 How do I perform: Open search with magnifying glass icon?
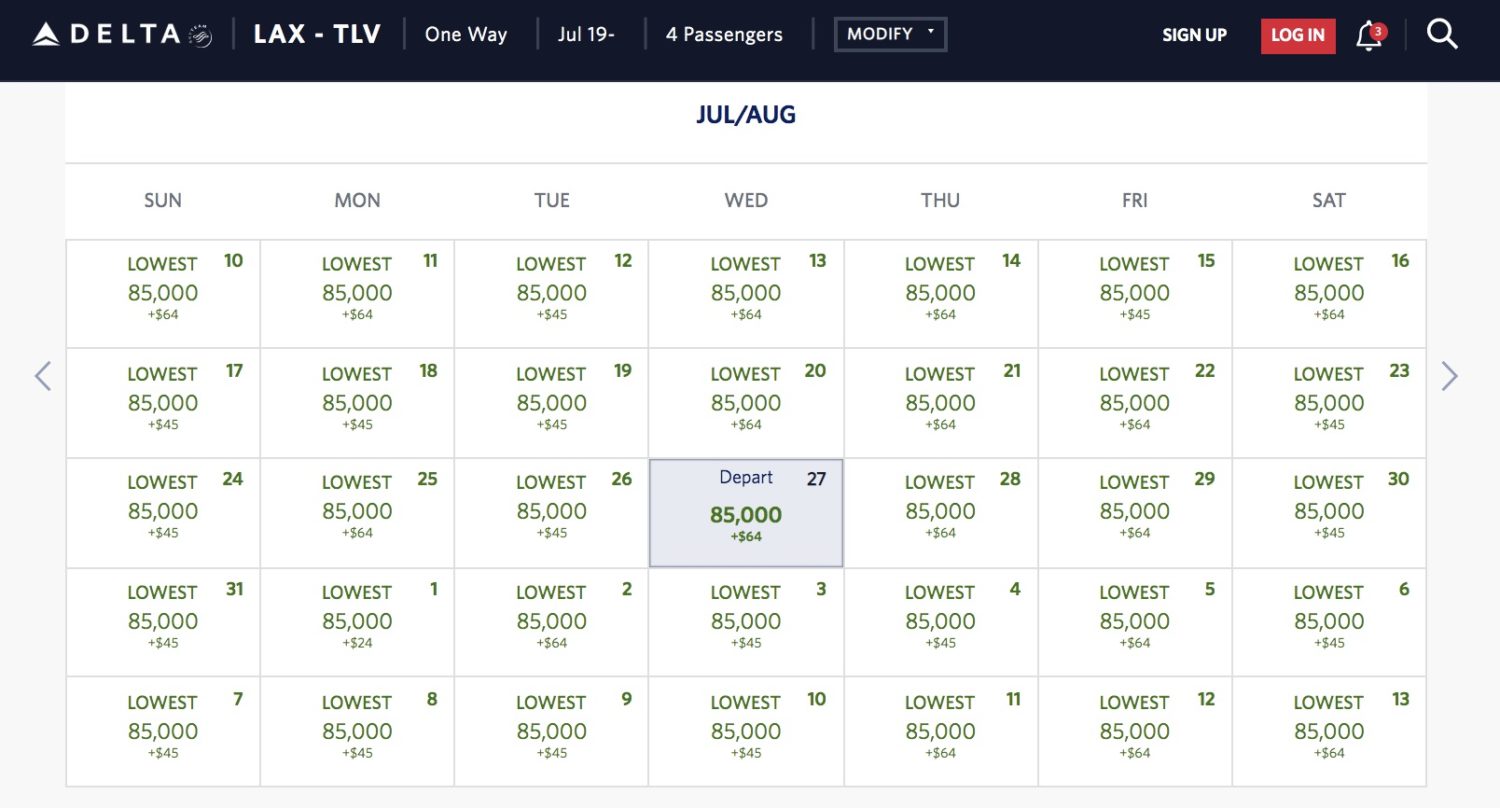[x=1441, y=35]
